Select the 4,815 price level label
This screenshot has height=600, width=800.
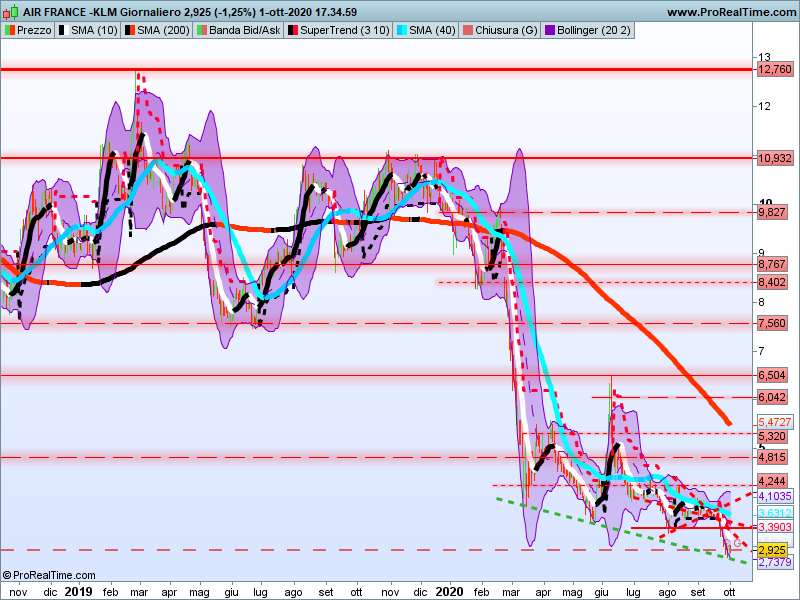[771, 457]
